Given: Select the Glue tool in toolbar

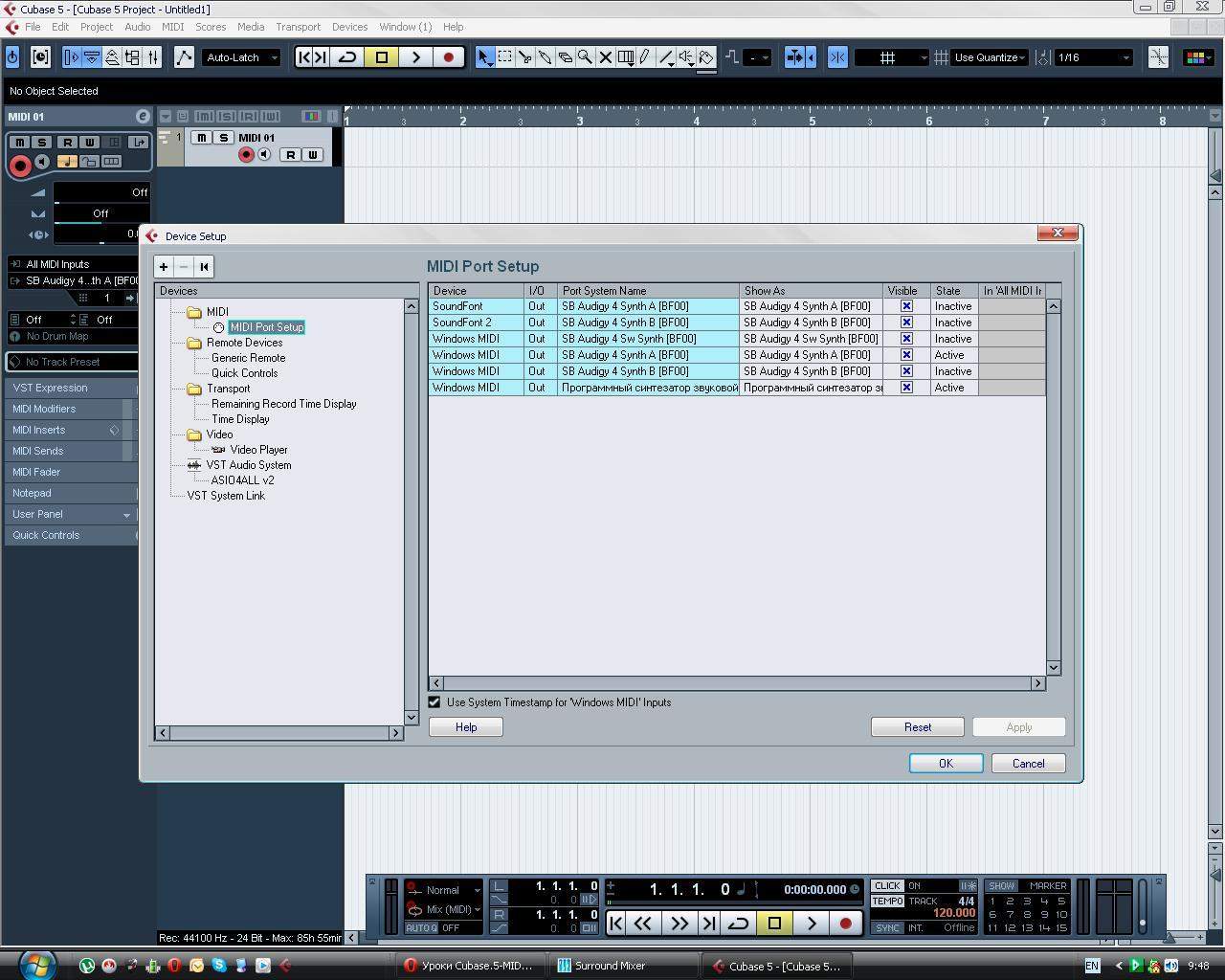Looking at the screenshot, I should 545,57.
